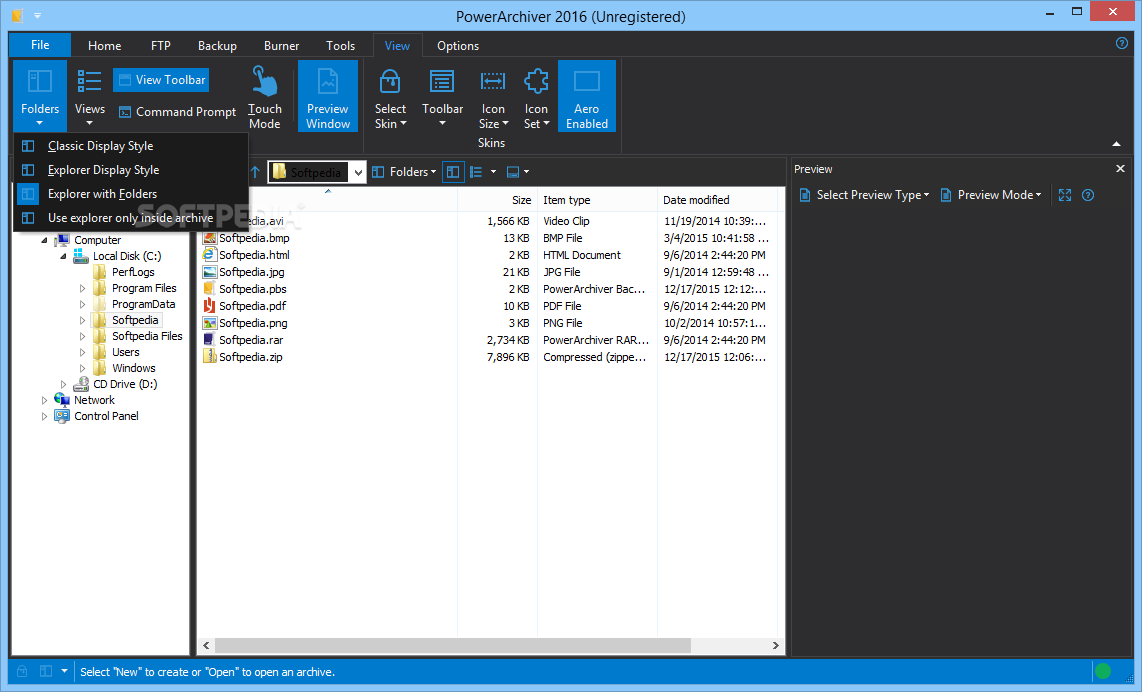Select the Control Panel tree item
Screen dimensions: 1142x692
pyautogui.click(x=106, y=416)
